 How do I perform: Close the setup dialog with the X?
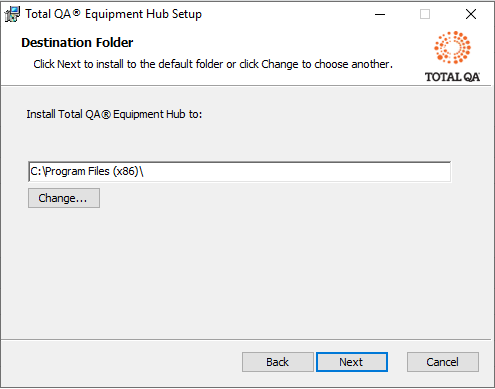[x=471, y=14]
